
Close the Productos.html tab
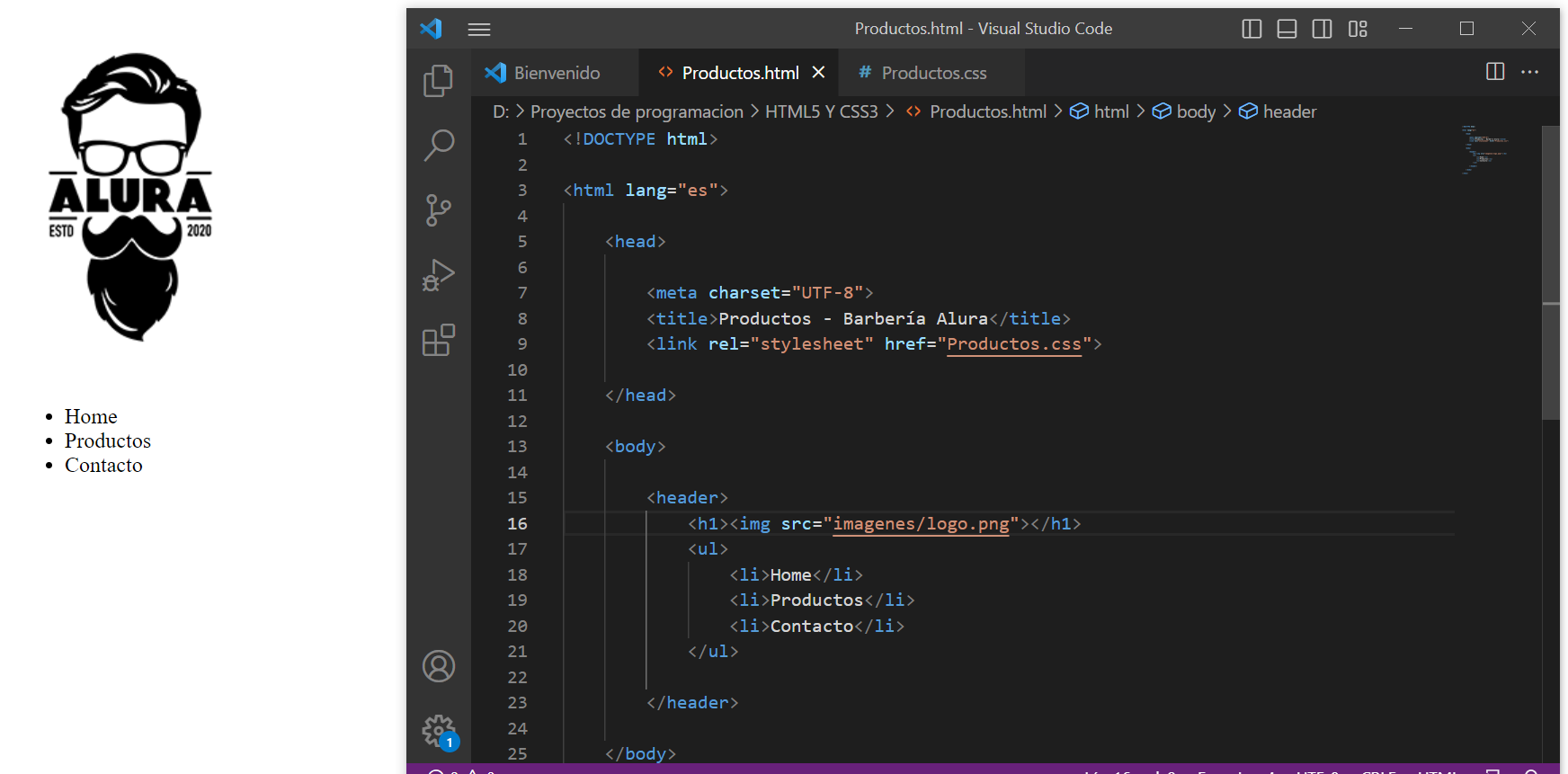click(x=818, y=72)
